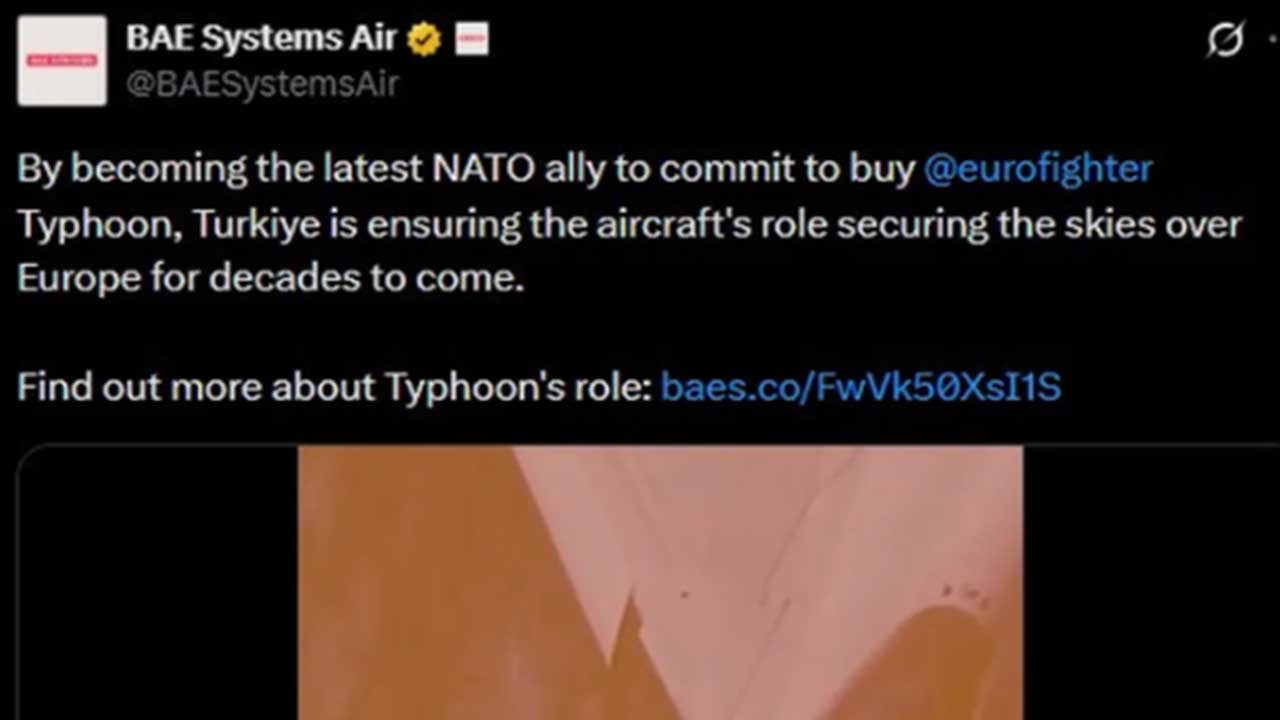The height and width of the screenshot is (720, 1280).
Task: Click the verification badge beside the username
Action: 424,38
